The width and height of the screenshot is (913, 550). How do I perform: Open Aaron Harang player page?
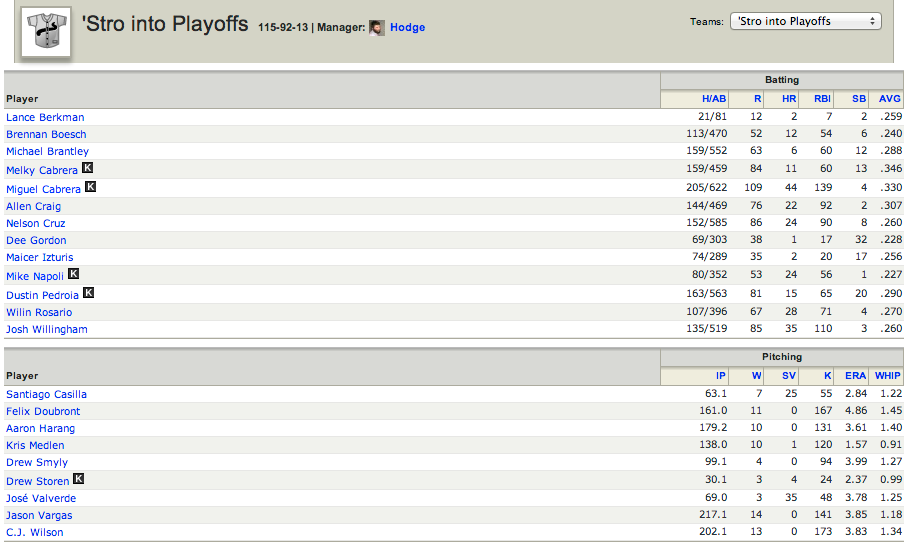40,428
